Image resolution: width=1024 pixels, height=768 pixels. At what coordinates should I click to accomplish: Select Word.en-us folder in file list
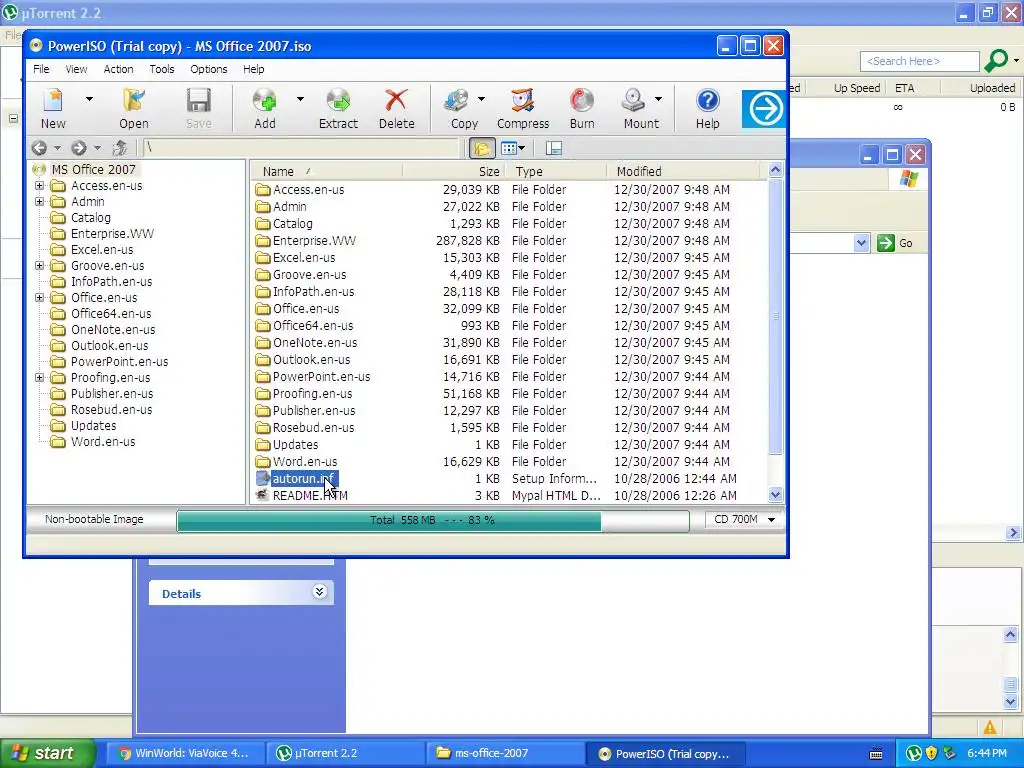tap(305, 461)
